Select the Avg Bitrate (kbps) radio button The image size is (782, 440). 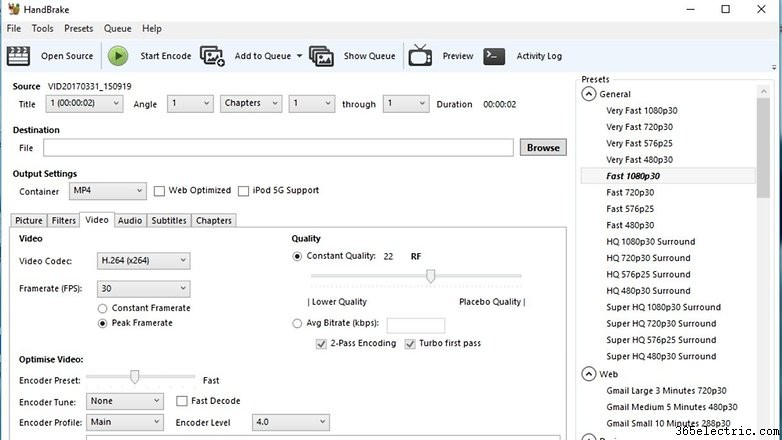[297, 323]
